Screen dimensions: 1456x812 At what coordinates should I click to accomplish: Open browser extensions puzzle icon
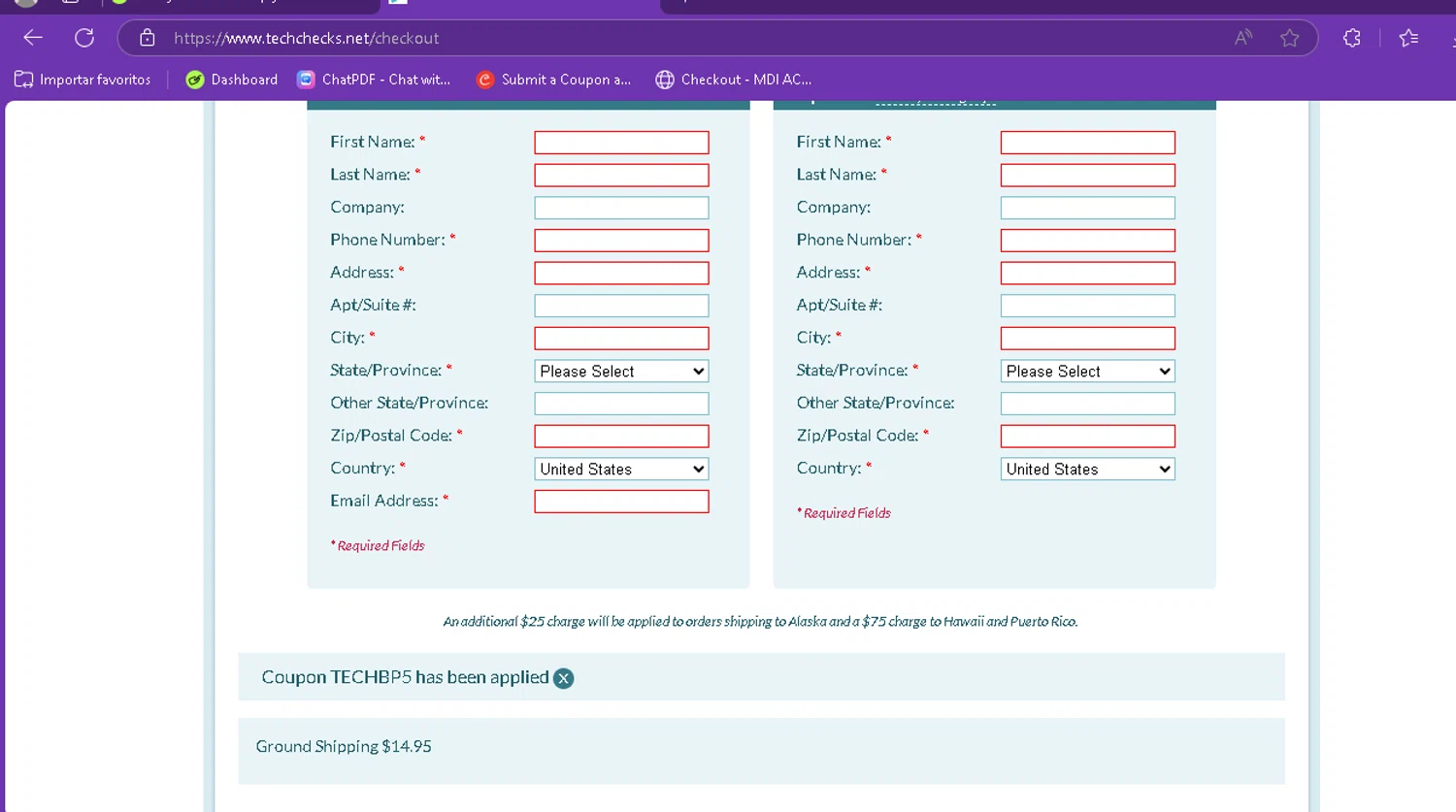click(x=1351, y=38)
